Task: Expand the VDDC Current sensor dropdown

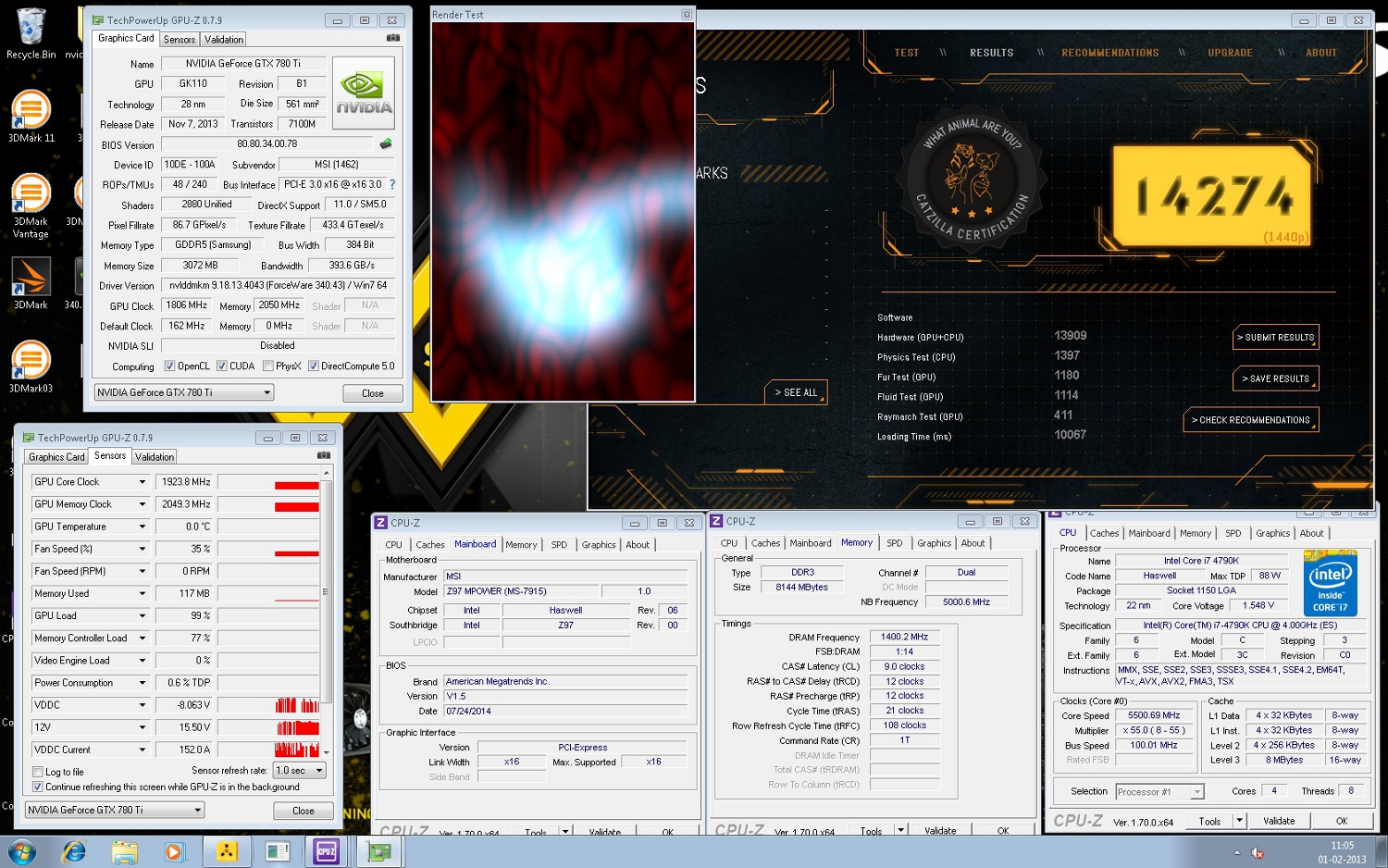Action: pyautogui.click(x=143, y=750)
